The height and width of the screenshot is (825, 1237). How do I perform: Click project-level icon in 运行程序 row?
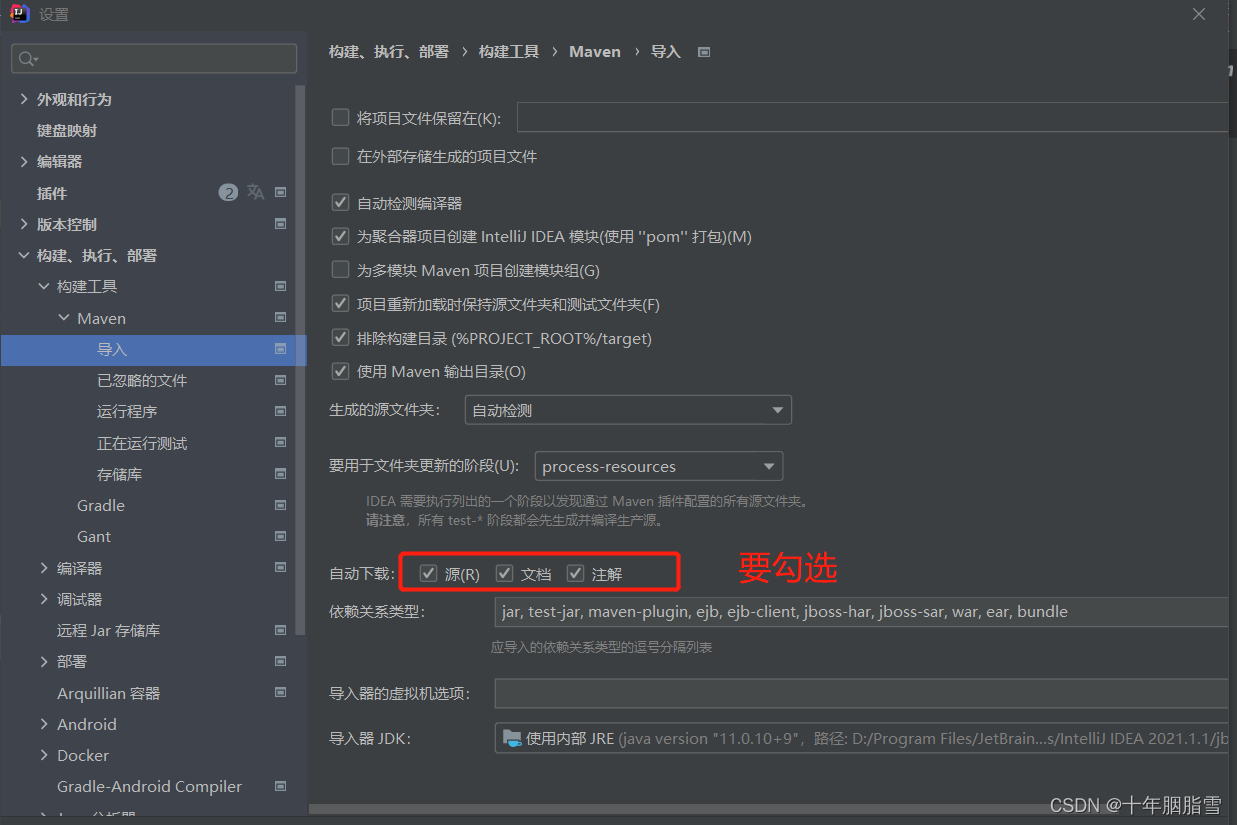281,411
